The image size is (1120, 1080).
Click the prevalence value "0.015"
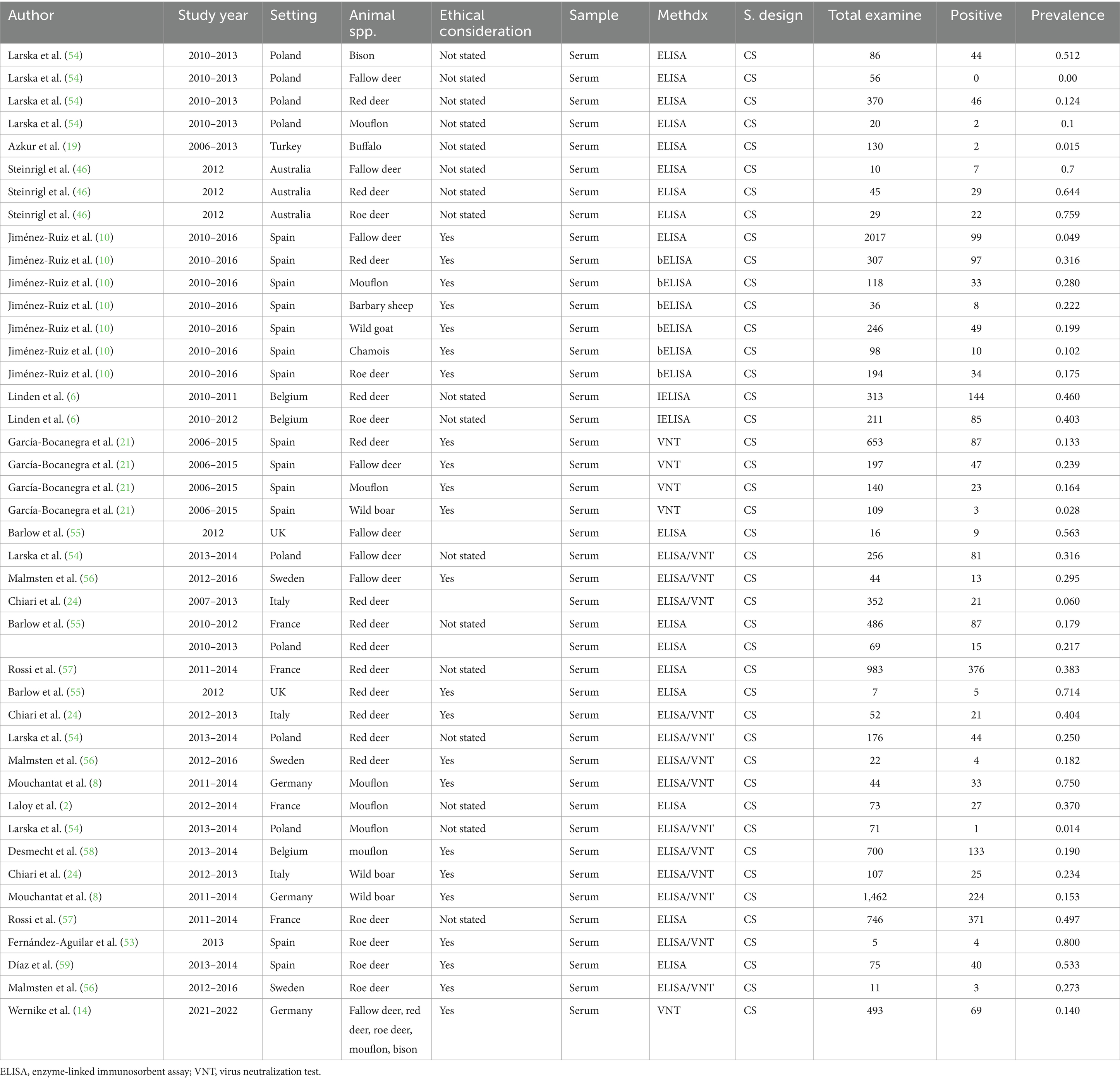click(x=1067, y=146)
